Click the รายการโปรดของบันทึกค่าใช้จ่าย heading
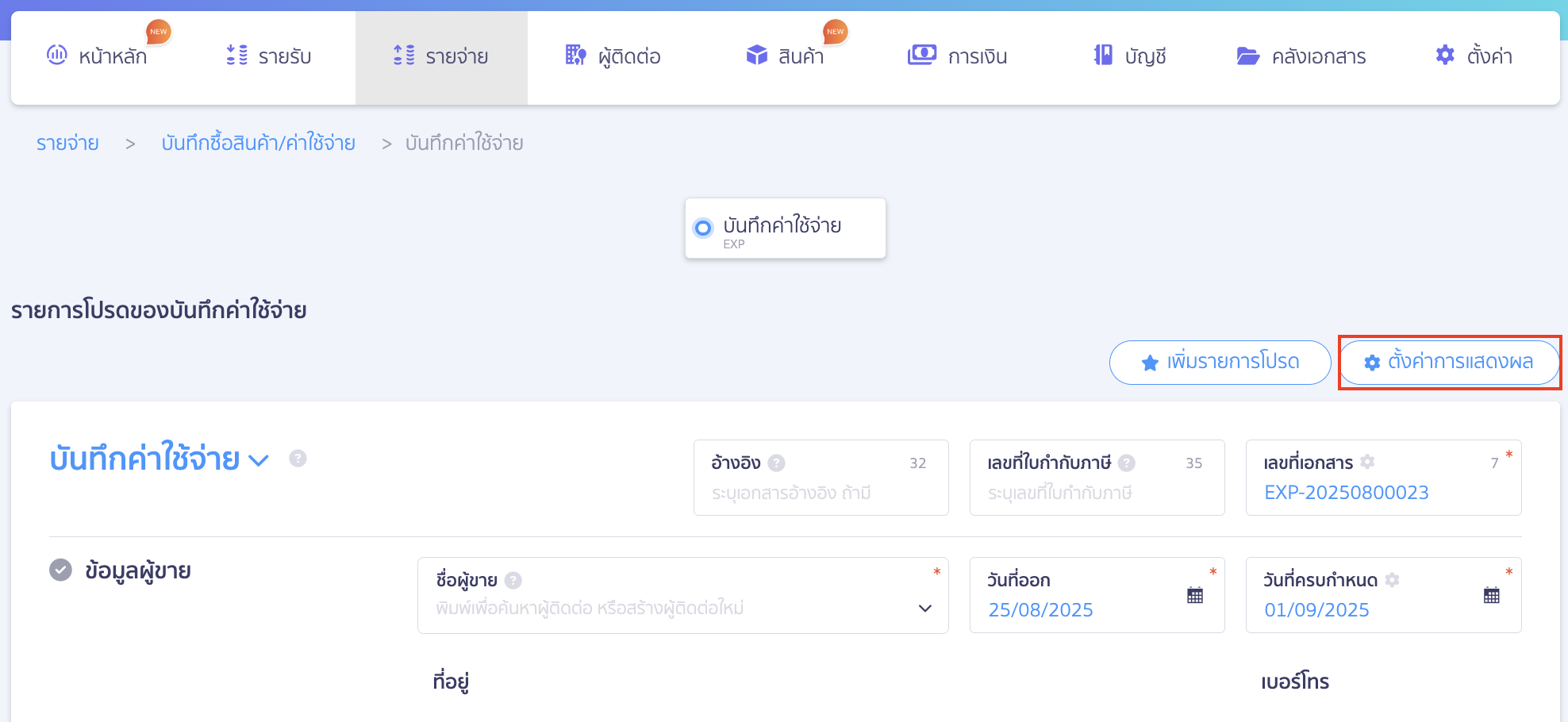 159,310
